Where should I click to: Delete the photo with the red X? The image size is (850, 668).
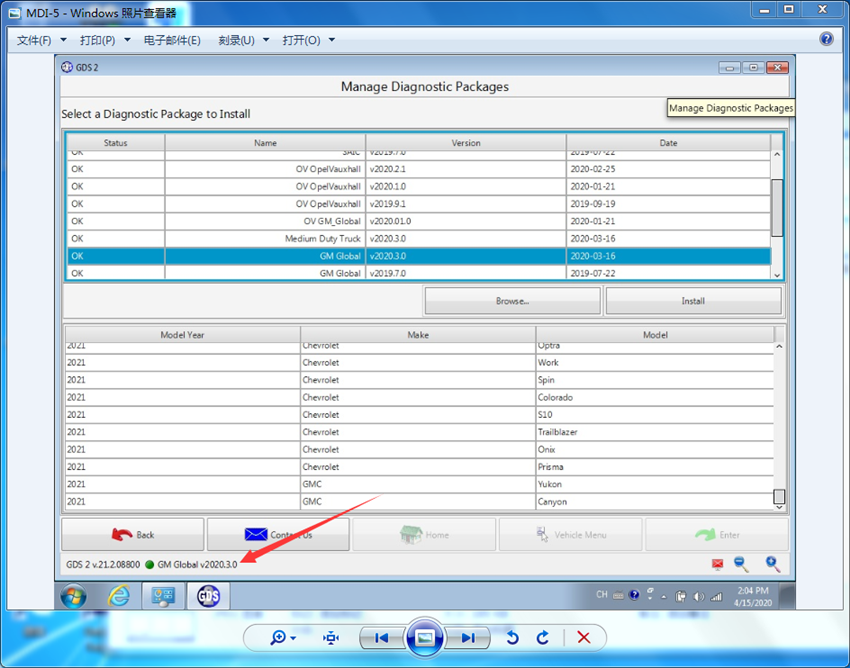pyautogui.click(x=584, y=638)
